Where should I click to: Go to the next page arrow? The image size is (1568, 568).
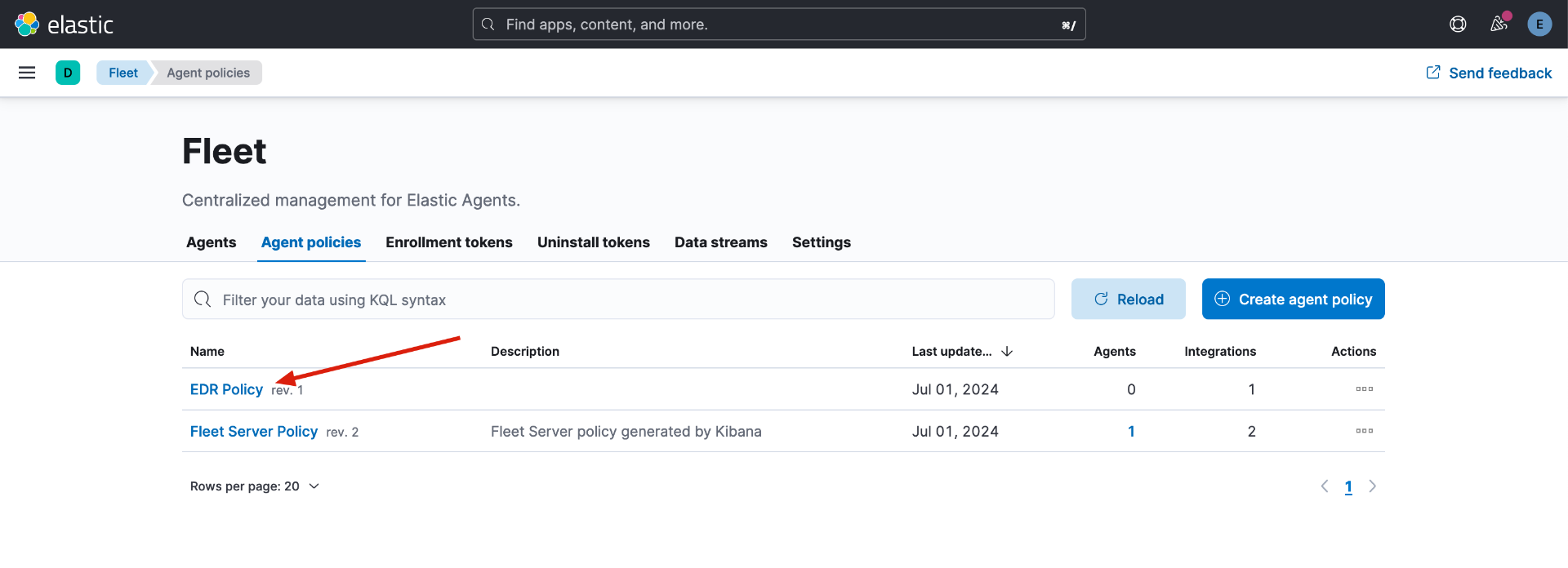[1373, 486]
